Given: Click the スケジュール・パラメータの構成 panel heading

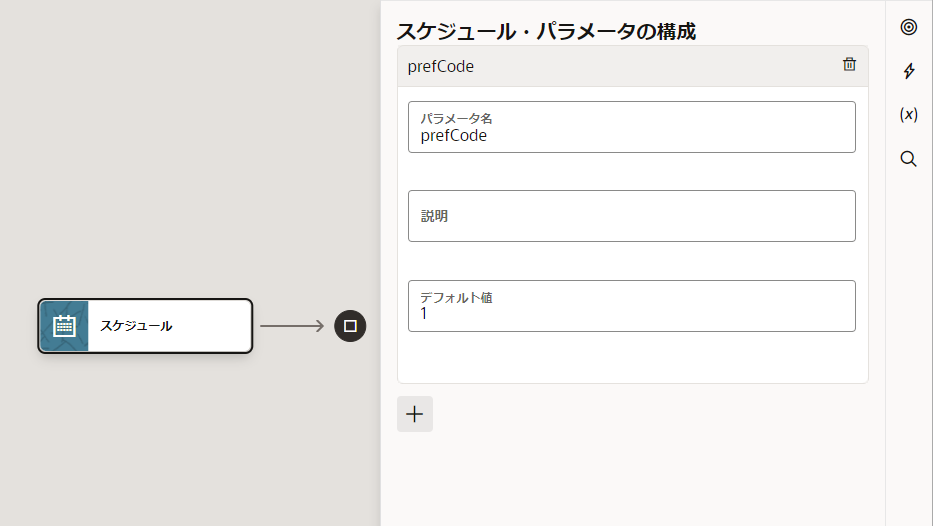Looking at the screenshot, I should (546, 31).
